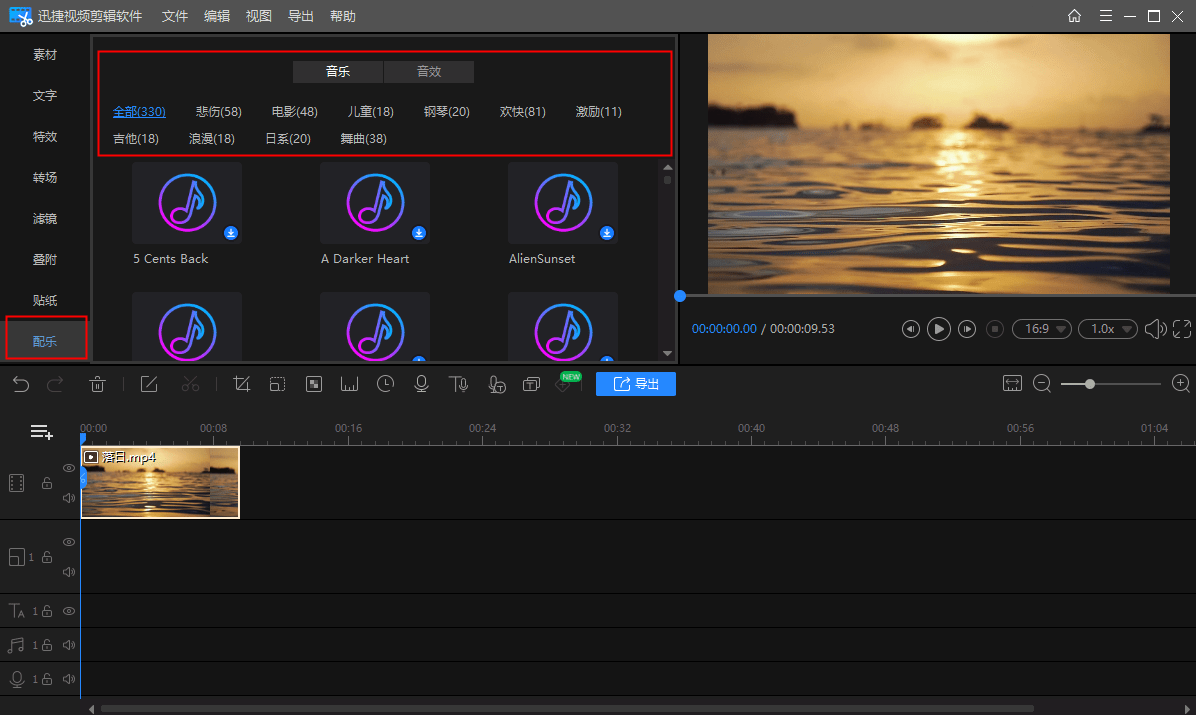The width and height of the screenshot is (1196, 715).
Task: Download the AlienSunset track
Action: pos(606,233)
